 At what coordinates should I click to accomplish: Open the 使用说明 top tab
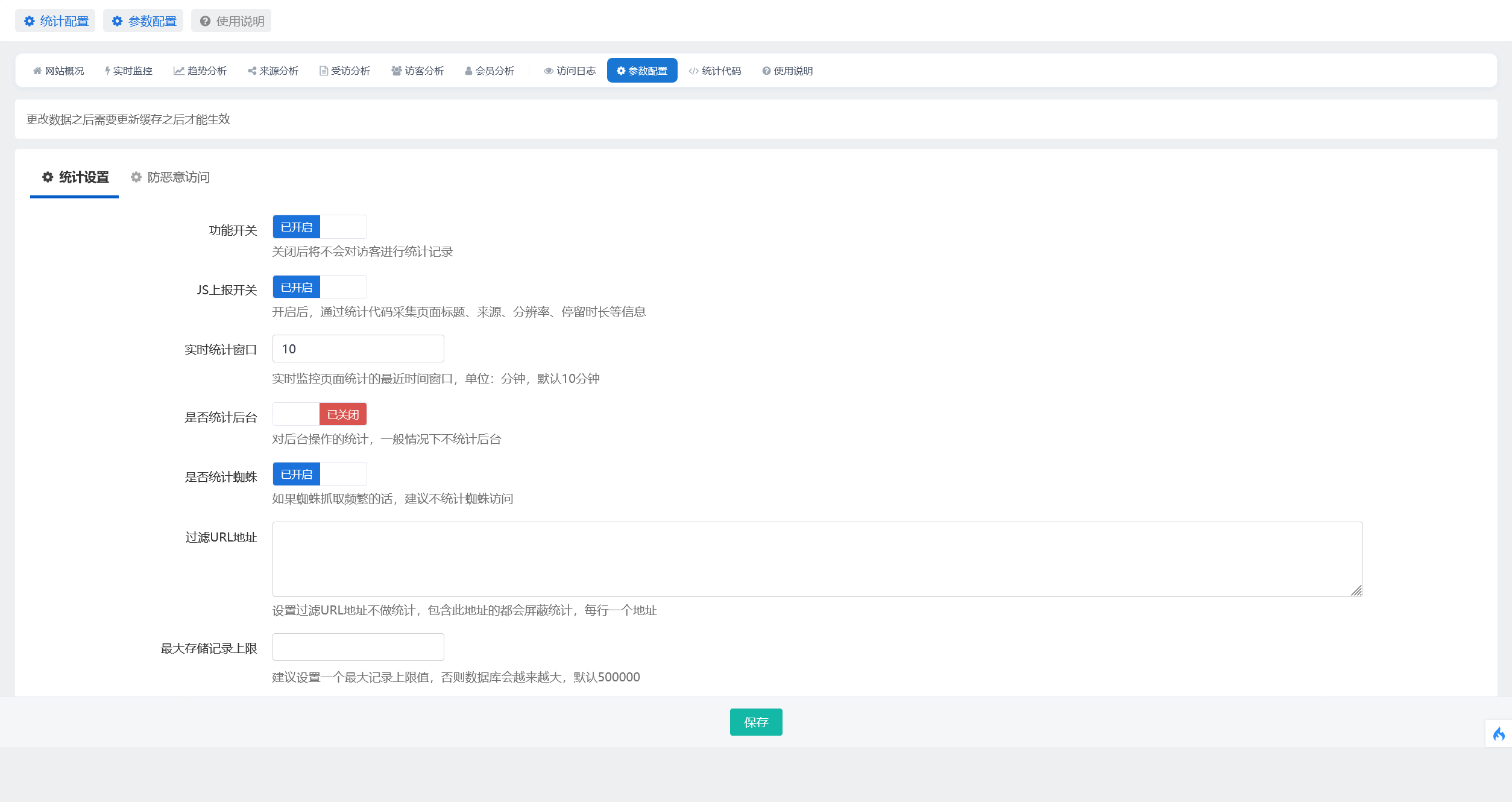tap(232, 21)
